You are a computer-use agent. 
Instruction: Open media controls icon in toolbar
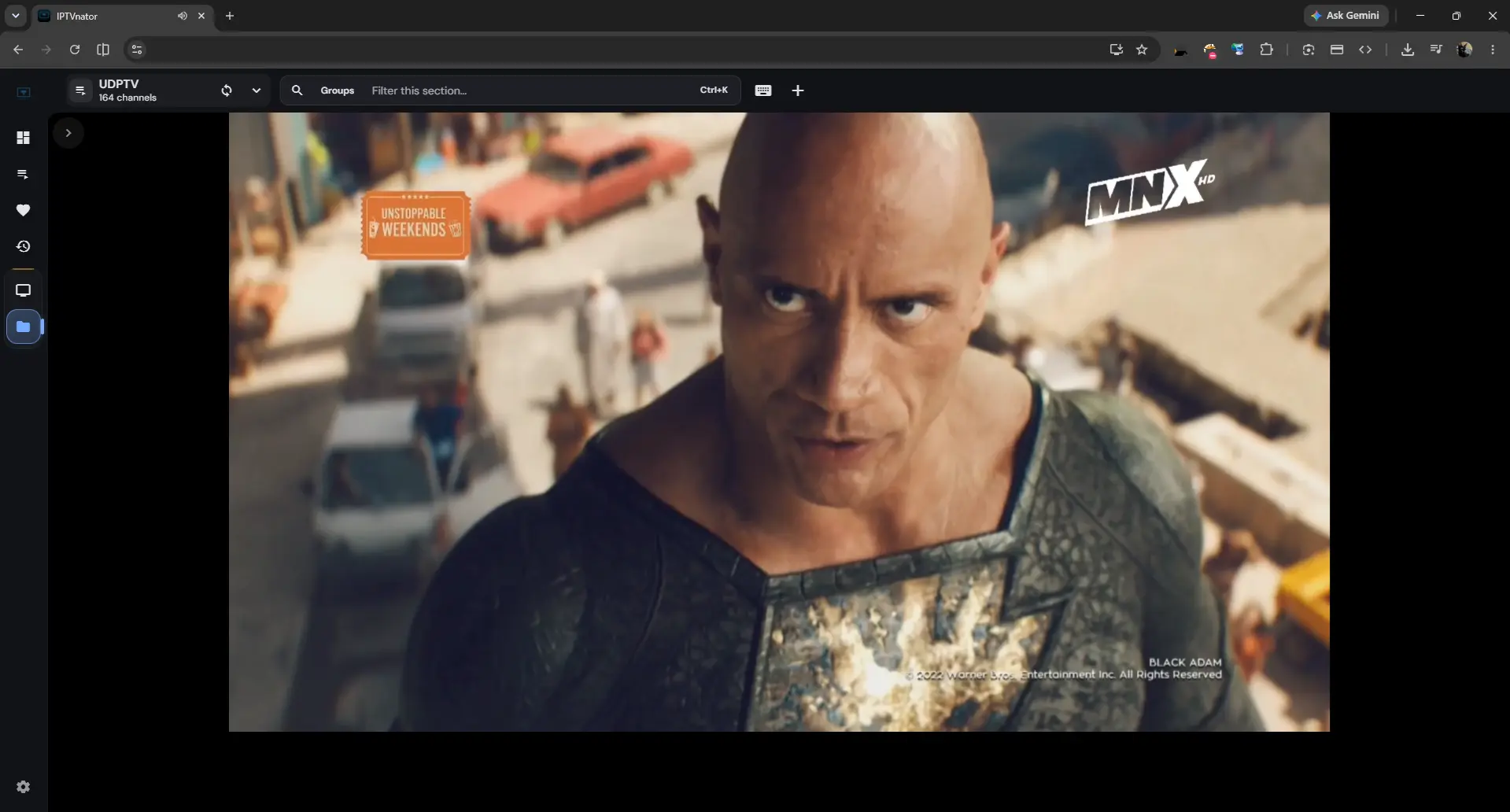pyautogui.click(x=1436, y=50)
